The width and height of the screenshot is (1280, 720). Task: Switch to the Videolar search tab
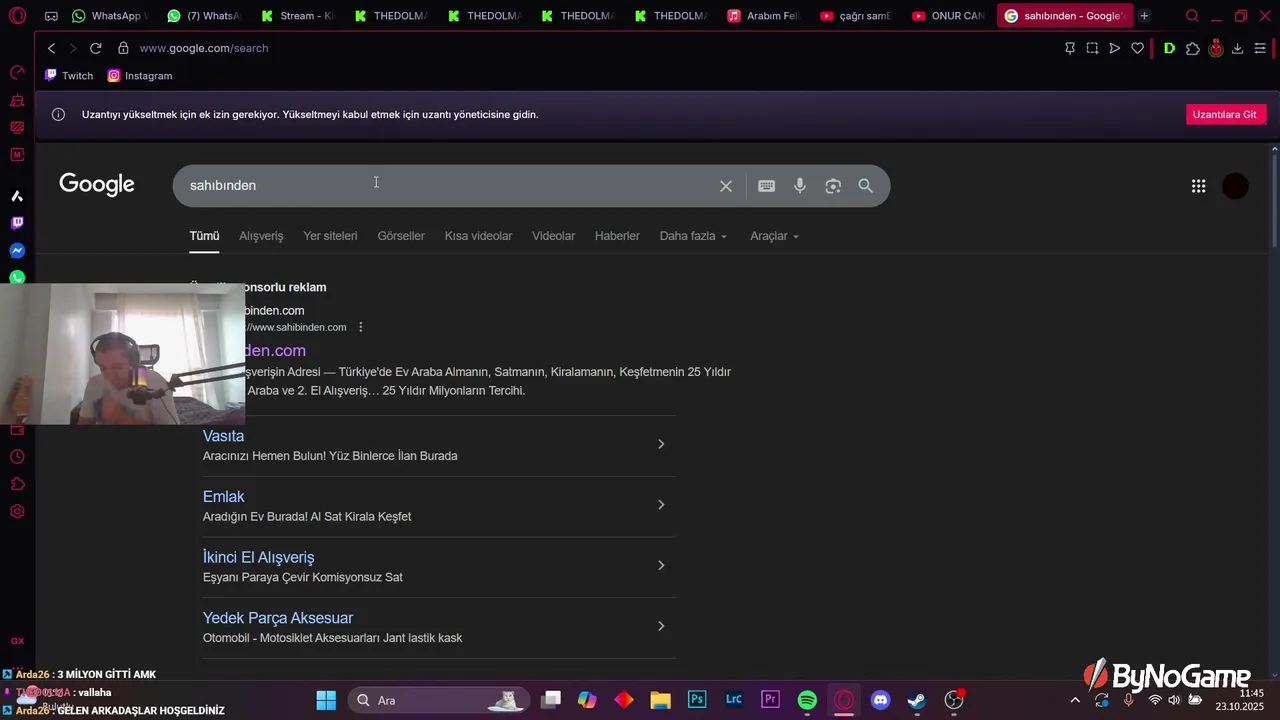tap(553, 236)
